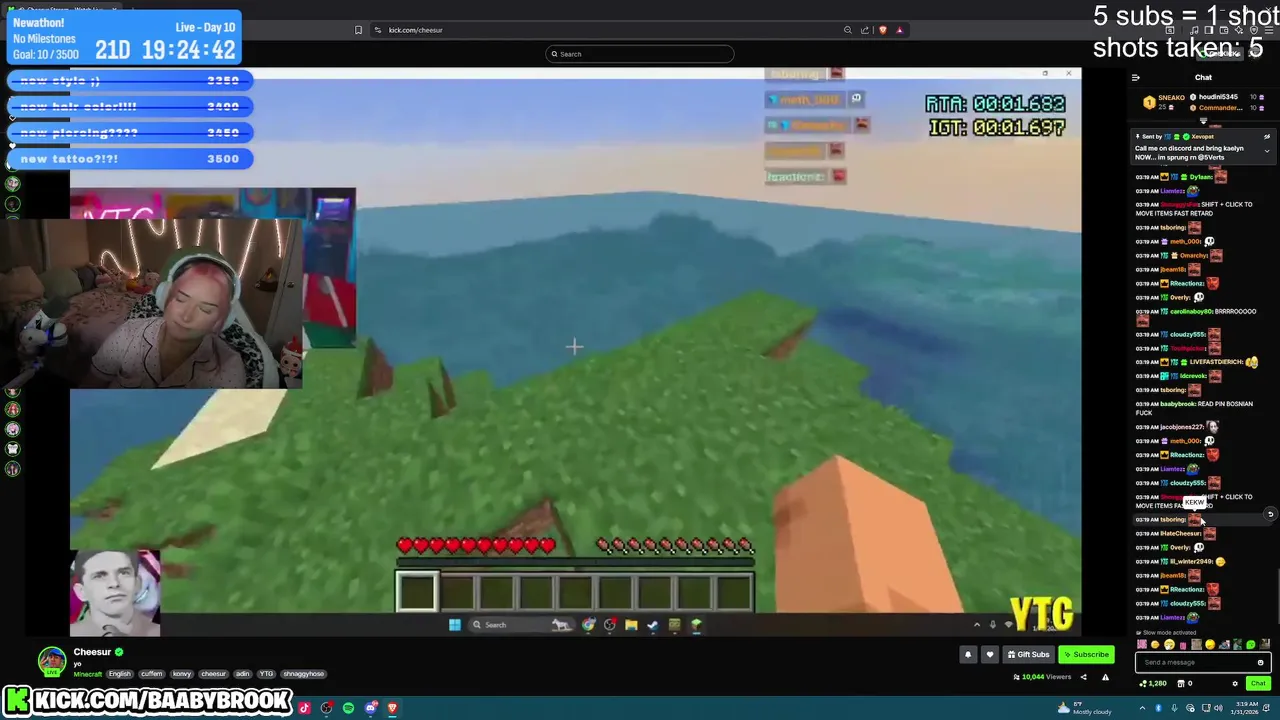Open Brave browser in Windows taskbar
1280x720 pixels.
pos(392,708)
